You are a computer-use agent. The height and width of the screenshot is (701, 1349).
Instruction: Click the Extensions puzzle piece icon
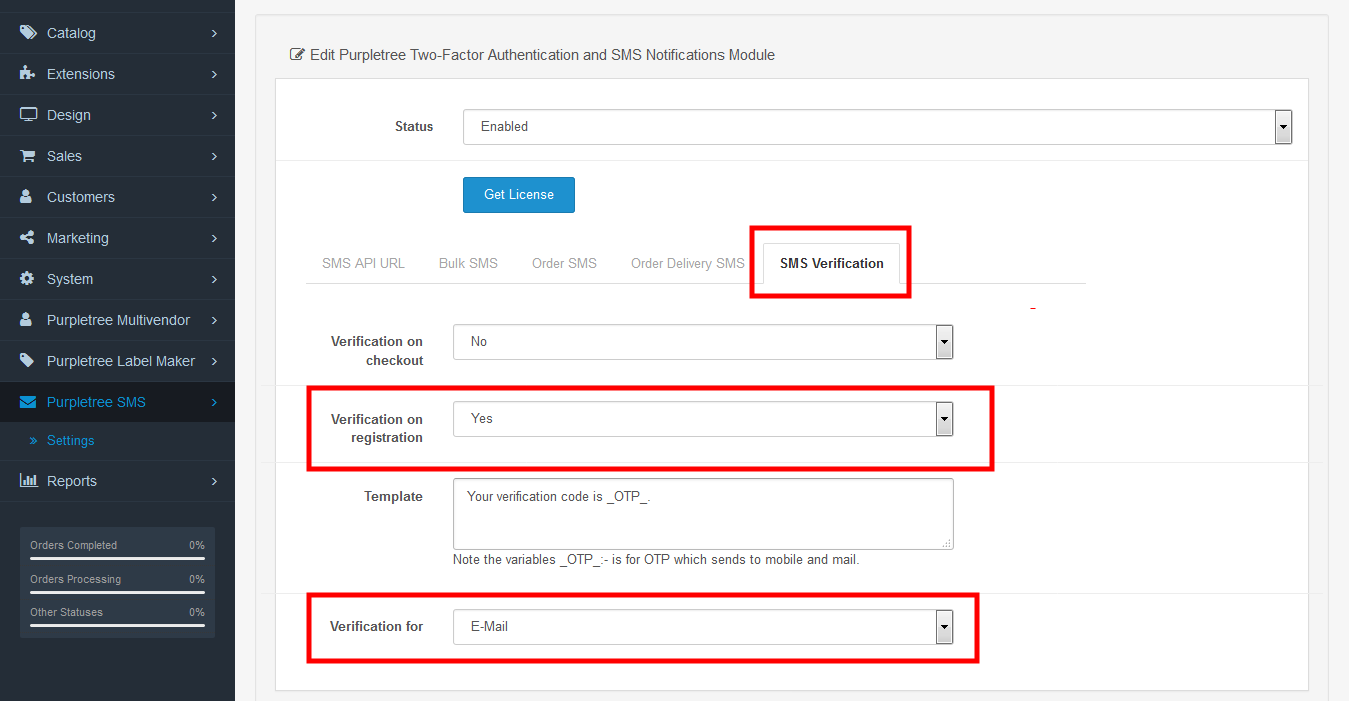pyautogui.click(x=28, y=74)
